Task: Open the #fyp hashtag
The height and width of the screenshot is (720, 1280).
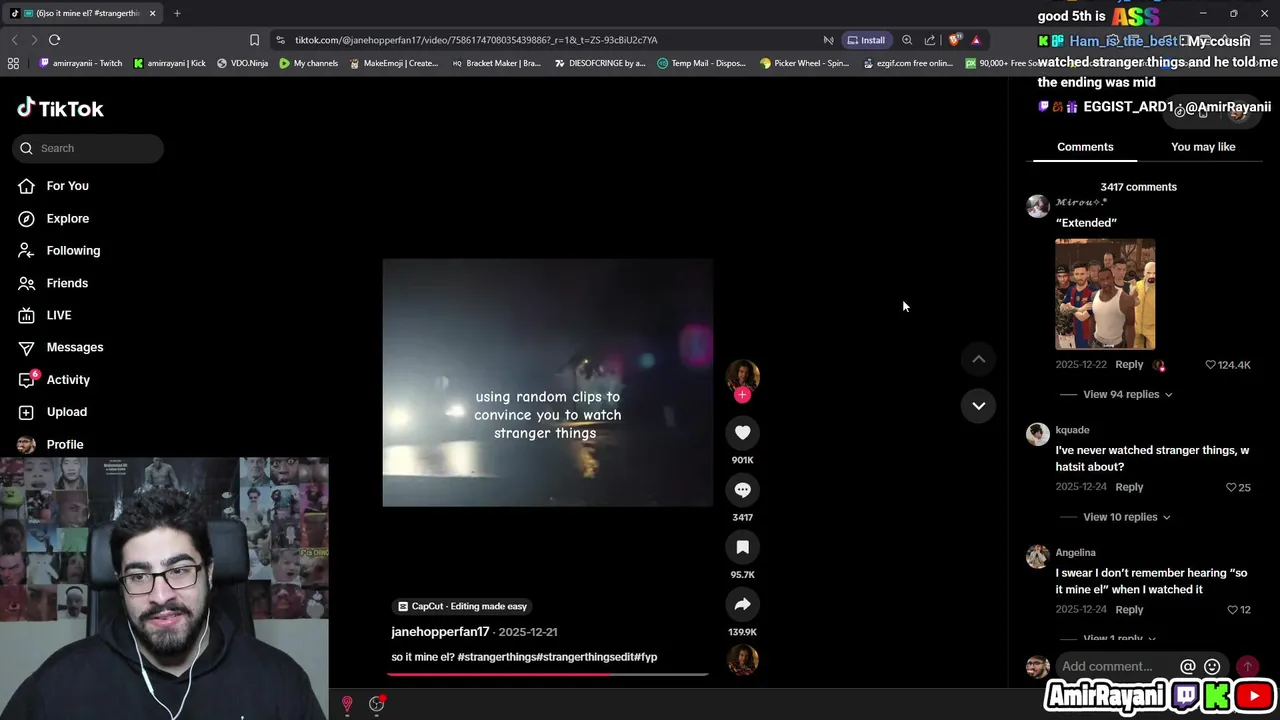Action: click(646, 657)
